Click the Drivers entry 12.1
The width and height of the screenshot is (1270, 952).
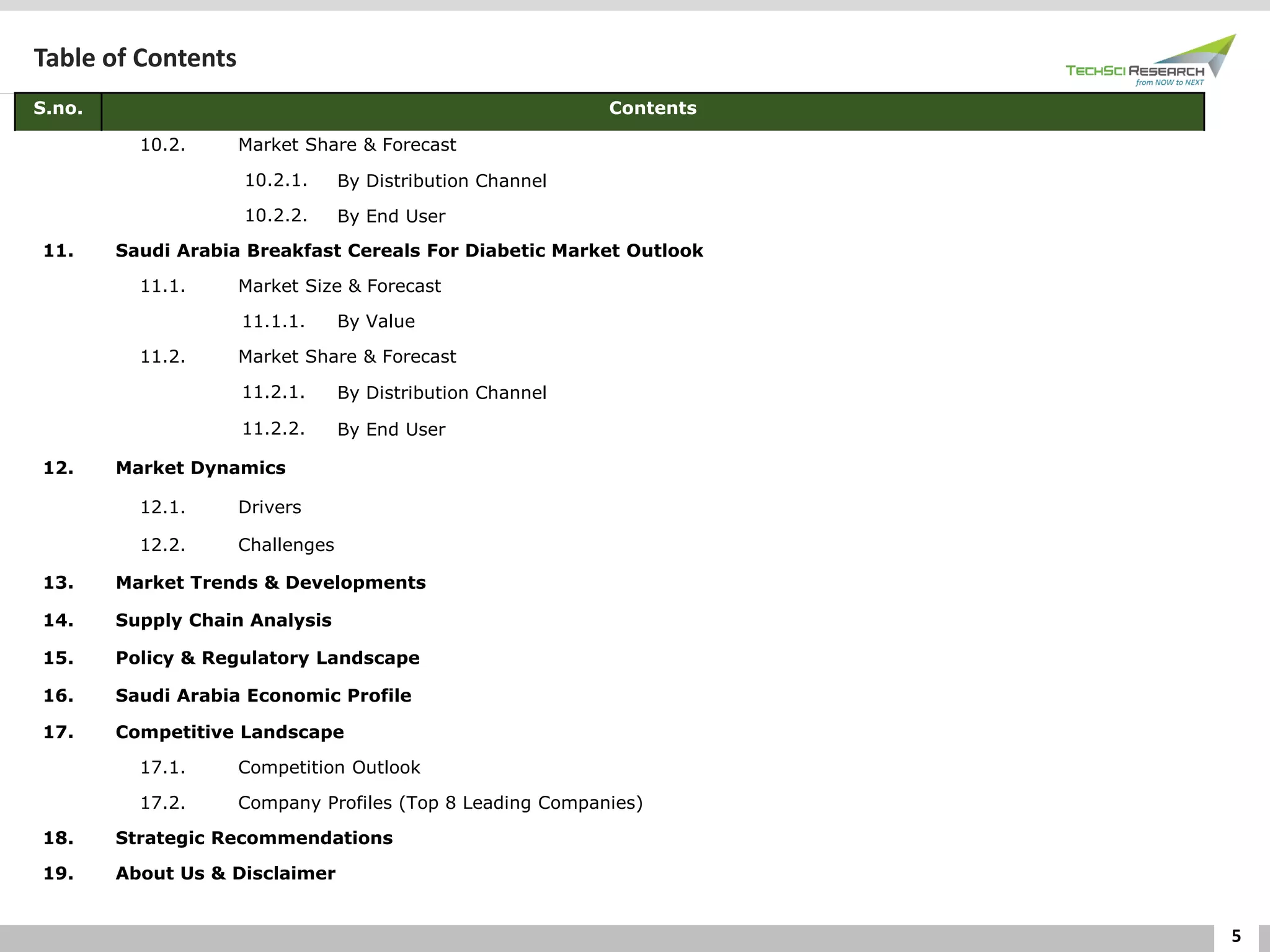pyautogui.click(x=269, y=508)
